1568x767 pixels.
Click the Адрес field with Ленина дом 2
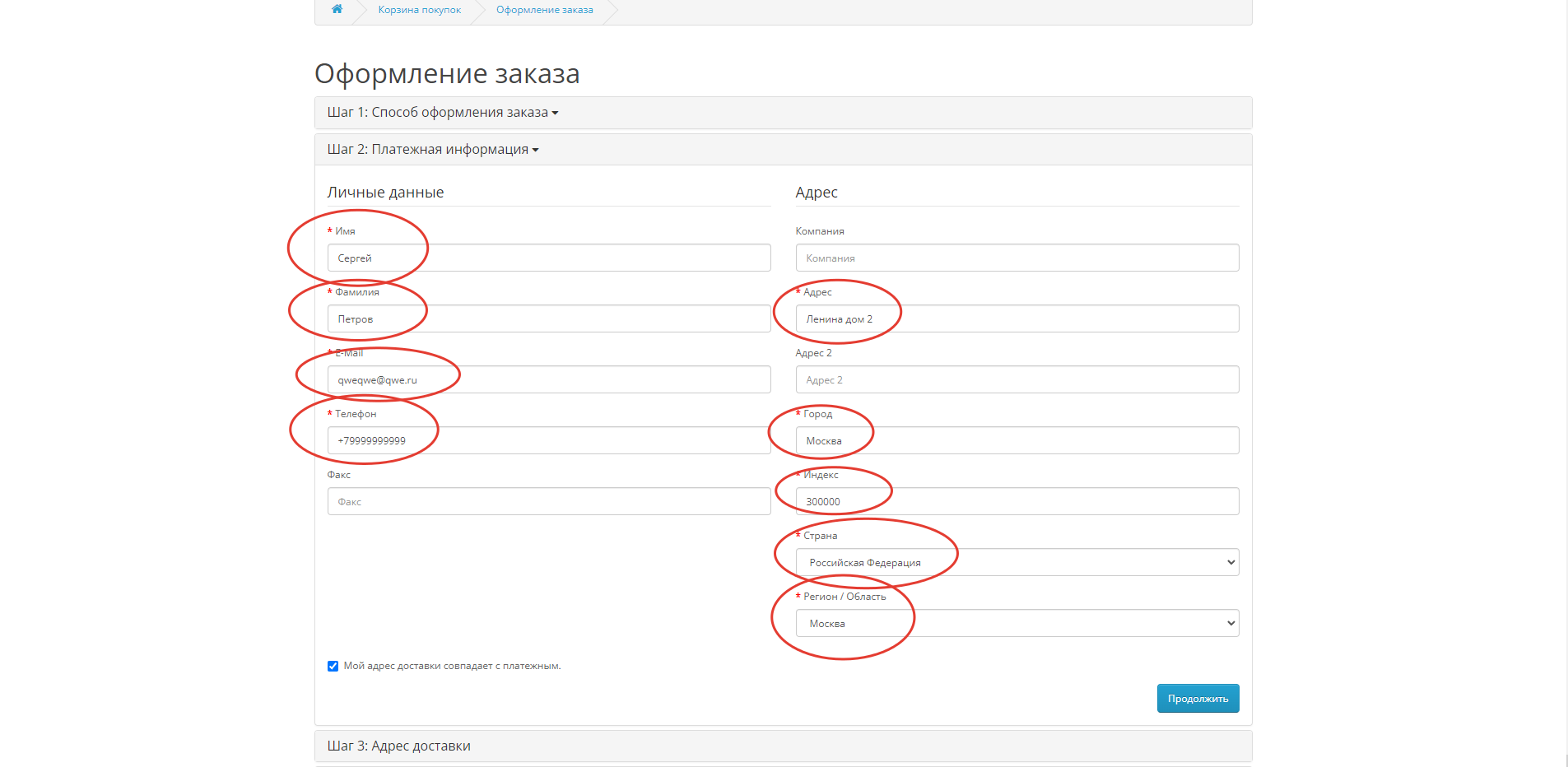click(x=1017, y=319)
